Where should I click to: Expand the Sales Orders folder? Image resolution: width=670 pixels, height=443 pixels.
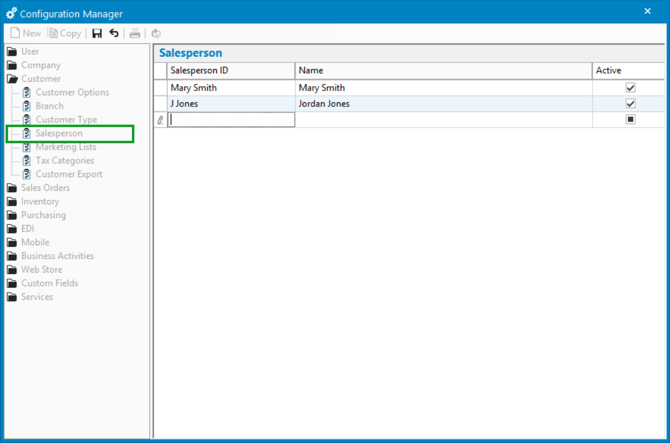[x=44, y=188]
